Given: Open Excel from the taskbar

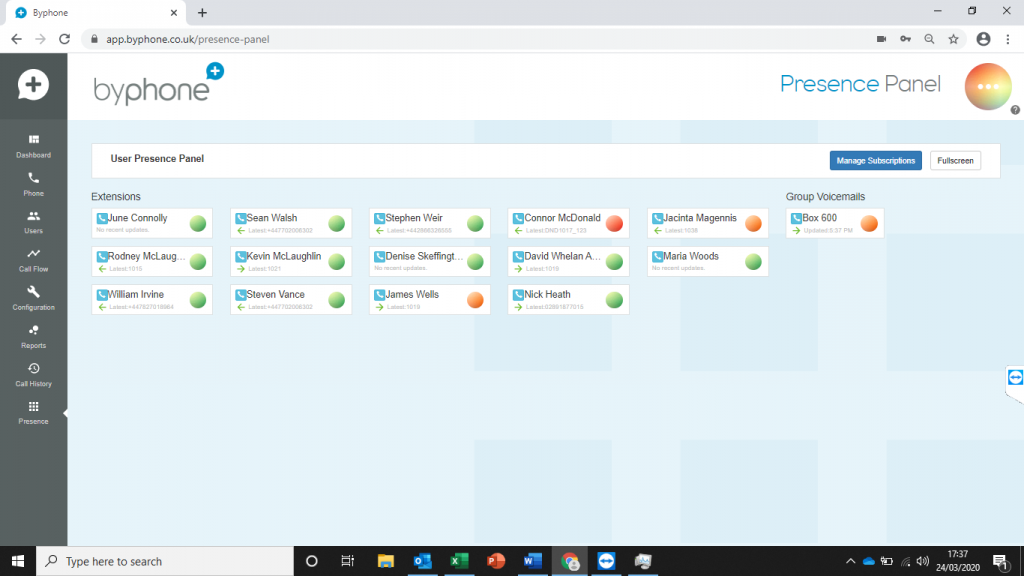Looking at the screenshot, I should click(x=459, y=562).
